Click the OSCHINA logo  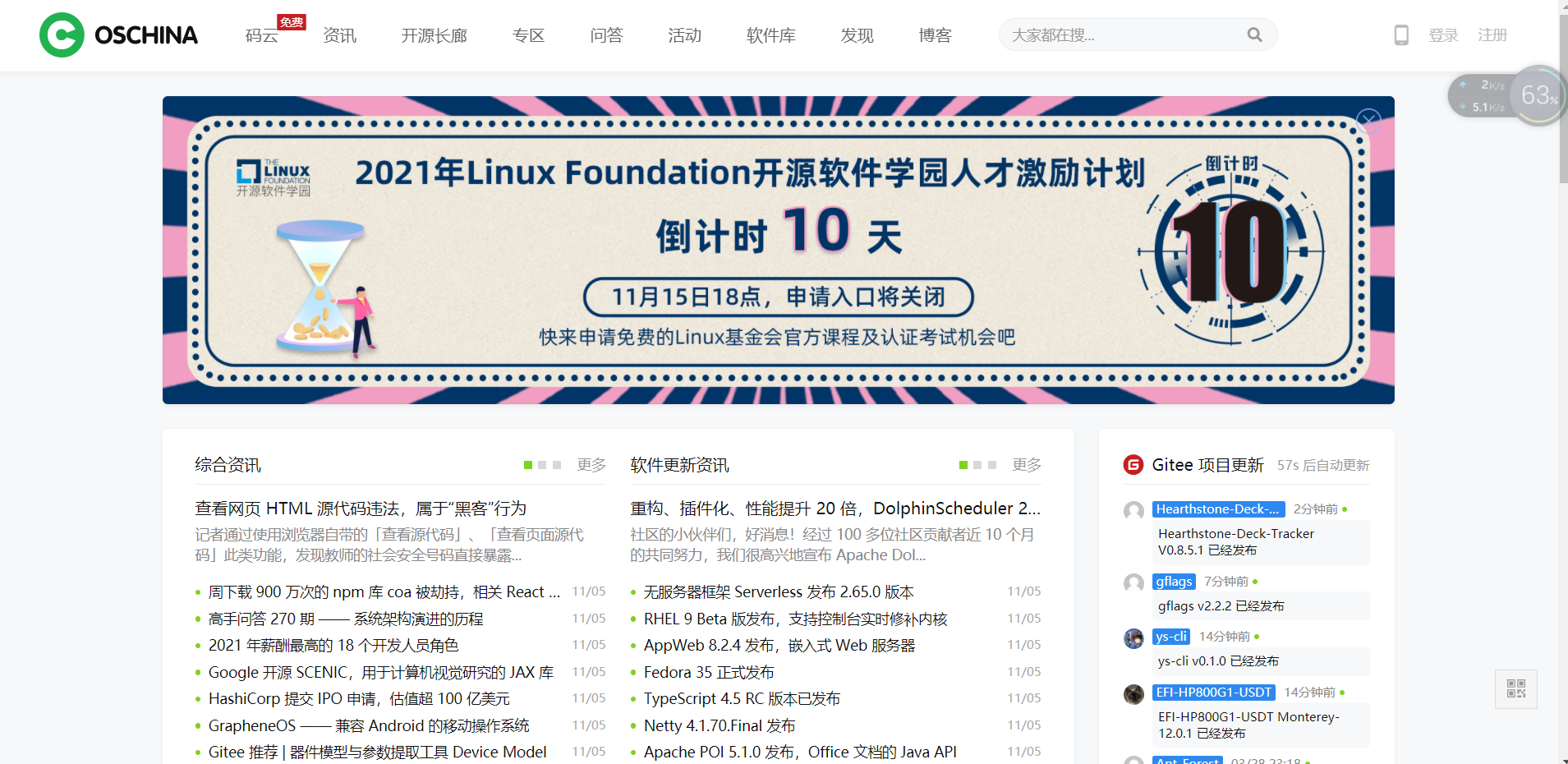coord(118,35)
